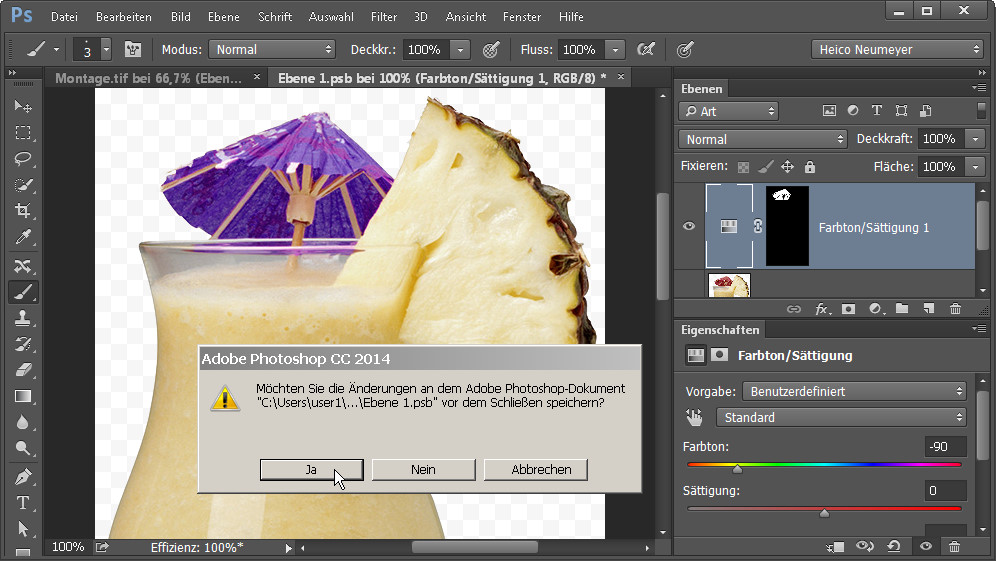
Task: Select the History Brush tool
Action: [x=23, y=344]
